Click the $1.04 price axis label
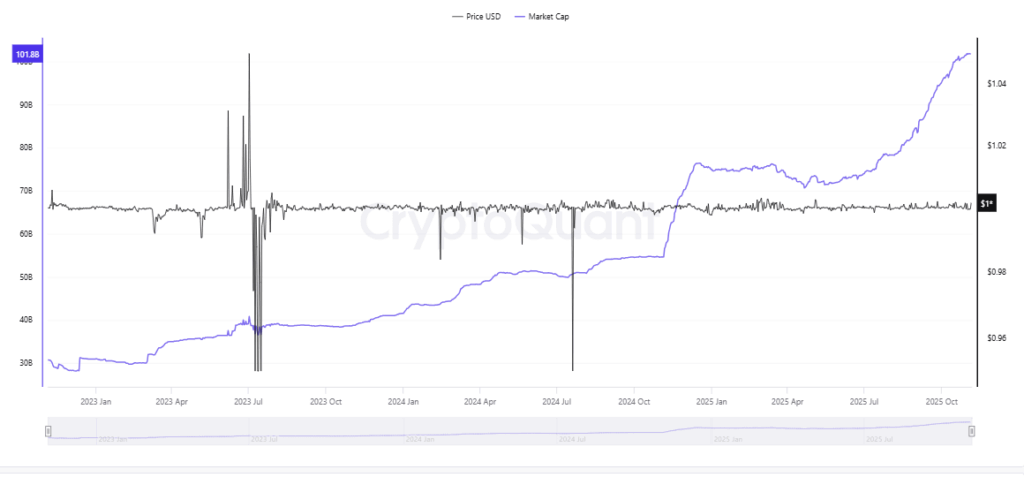 pos(995,85)
